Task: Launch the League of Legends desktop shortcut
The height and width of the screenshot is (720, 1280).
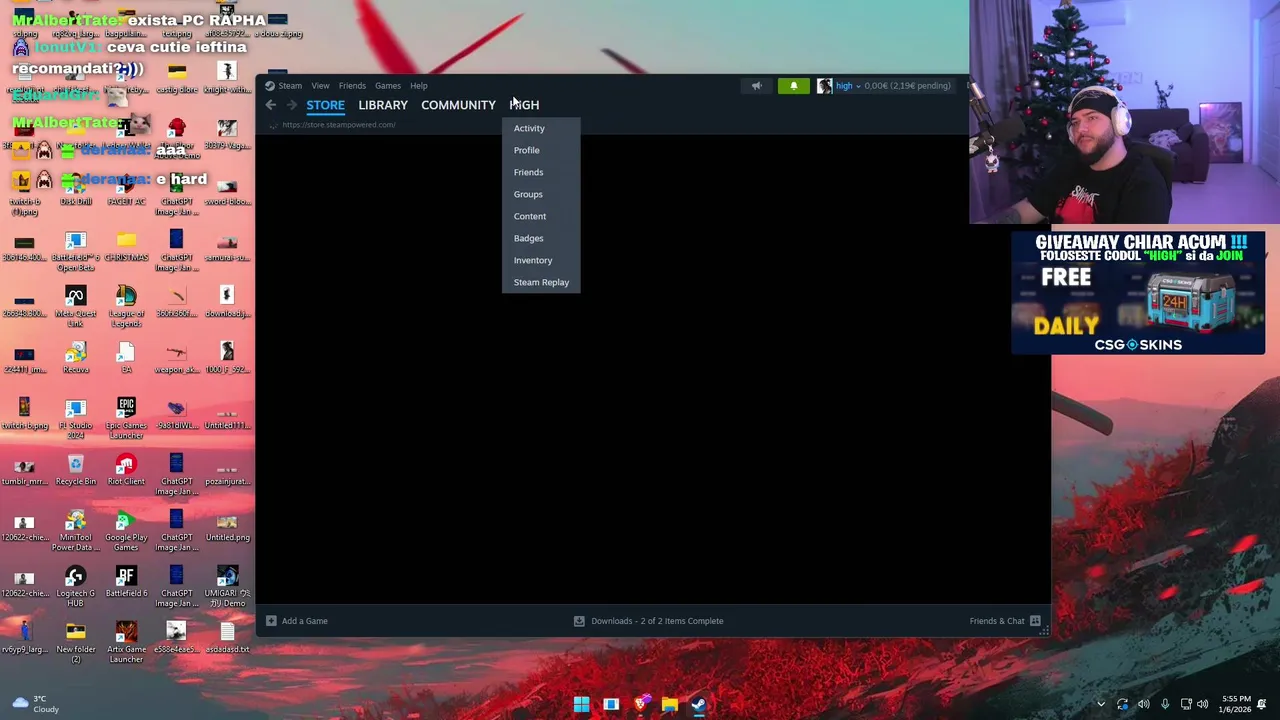Action: pyautogui.click(x=126, y=307)
